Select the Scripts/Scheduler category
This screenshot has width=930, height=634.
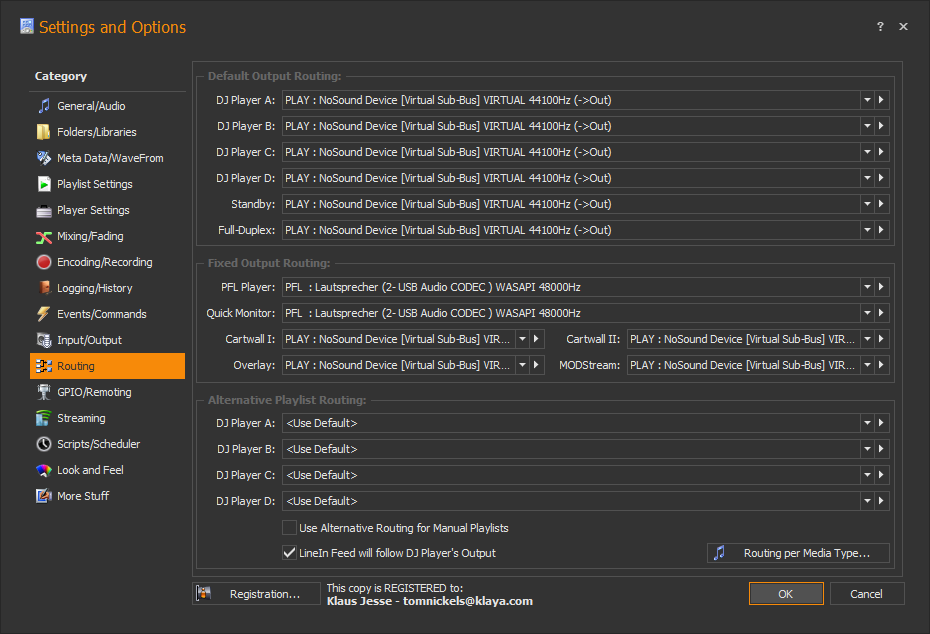(107, 444)
